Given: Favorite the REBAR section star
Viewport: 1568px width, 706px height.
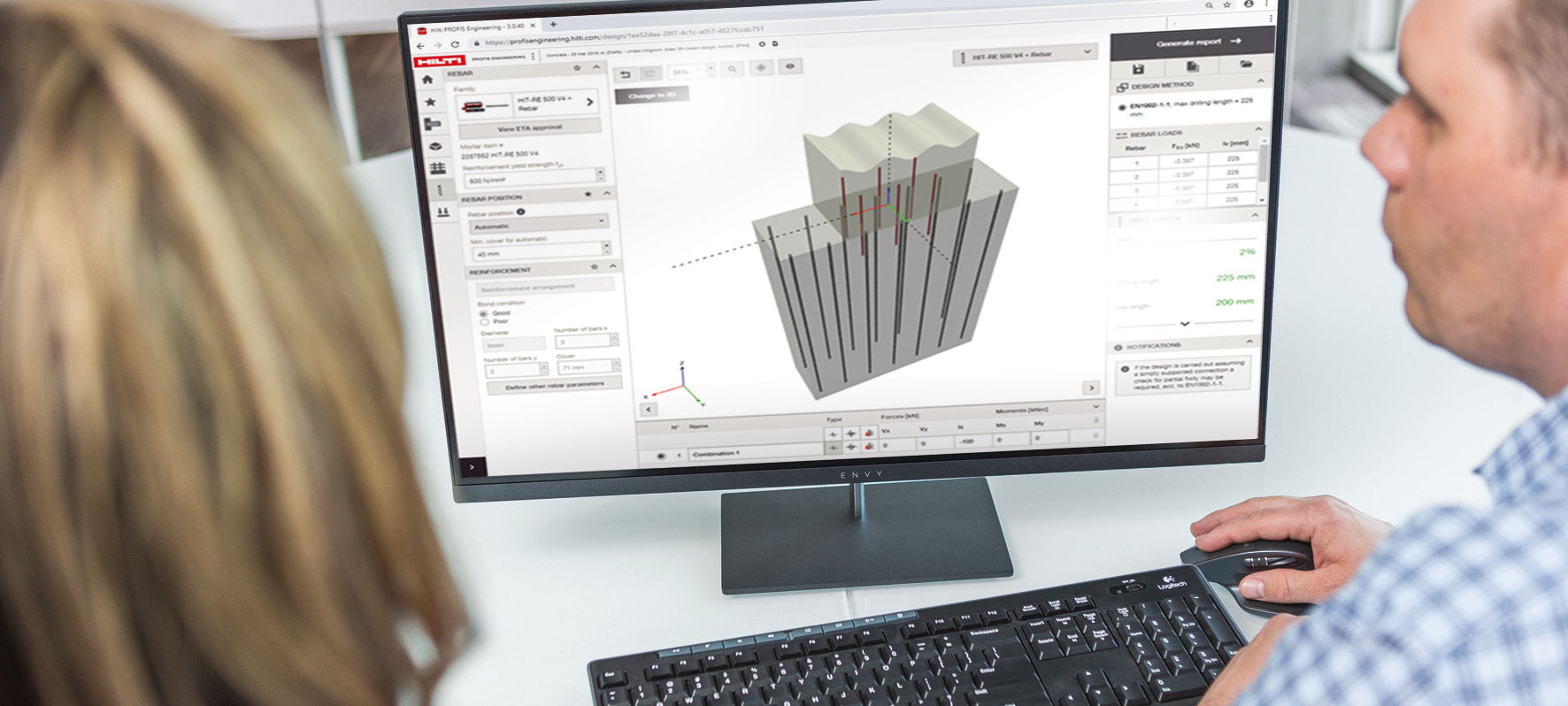Looking at the screenshot, I should tap(577, 68).
